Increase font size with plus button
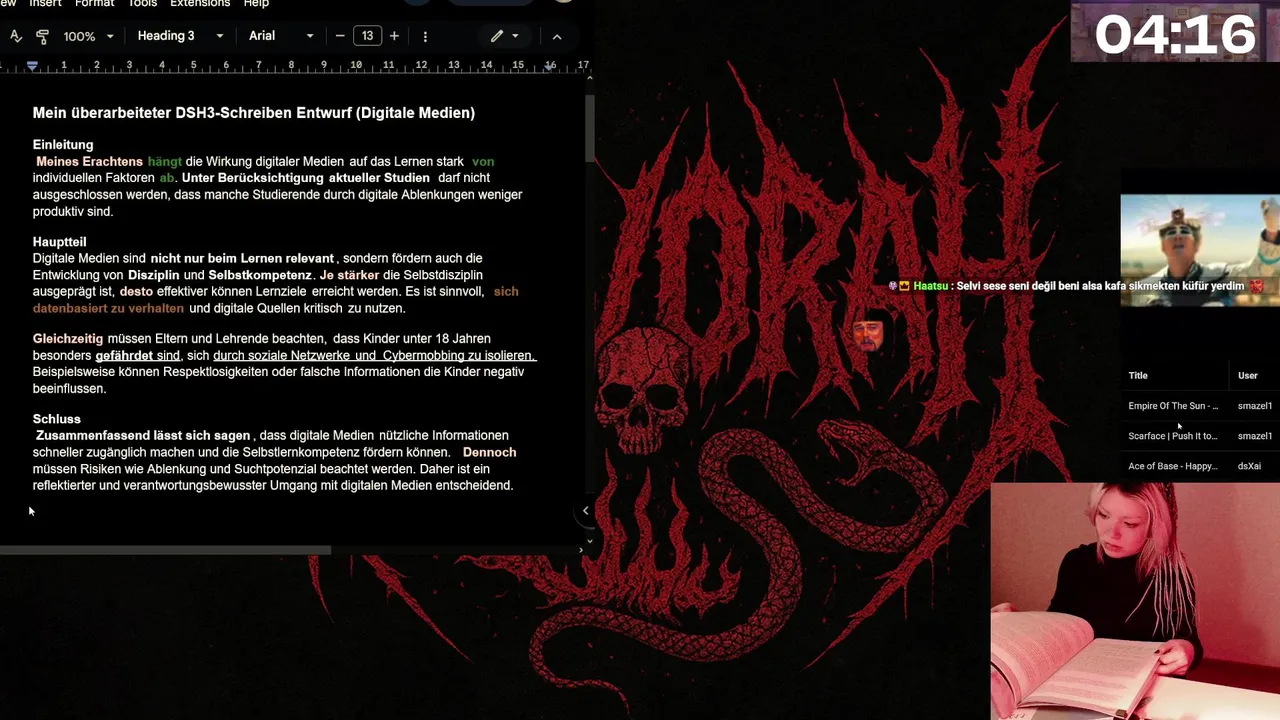The width and height of the screenshot is (1280, 720). pyautogui.click(x=394, y=36)
